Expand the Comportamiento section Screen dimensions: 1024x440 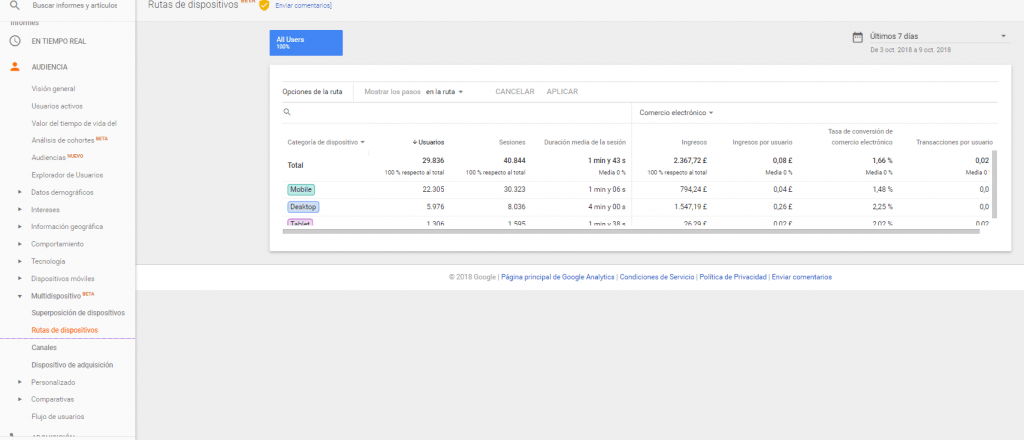tap(20, 244)
